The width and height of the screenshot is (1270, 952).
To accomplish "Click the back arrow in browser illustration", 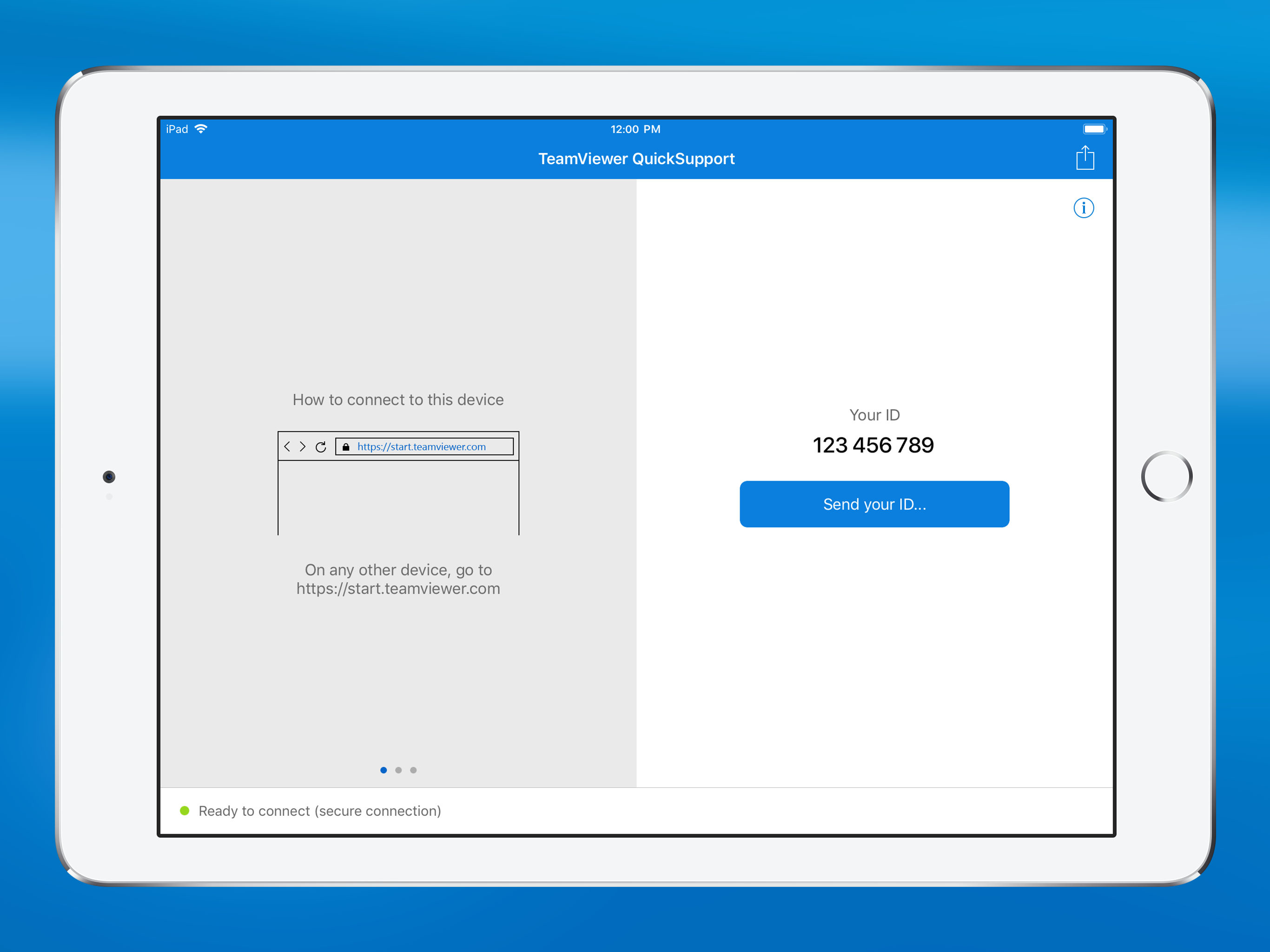I will [x=287, y=446].
